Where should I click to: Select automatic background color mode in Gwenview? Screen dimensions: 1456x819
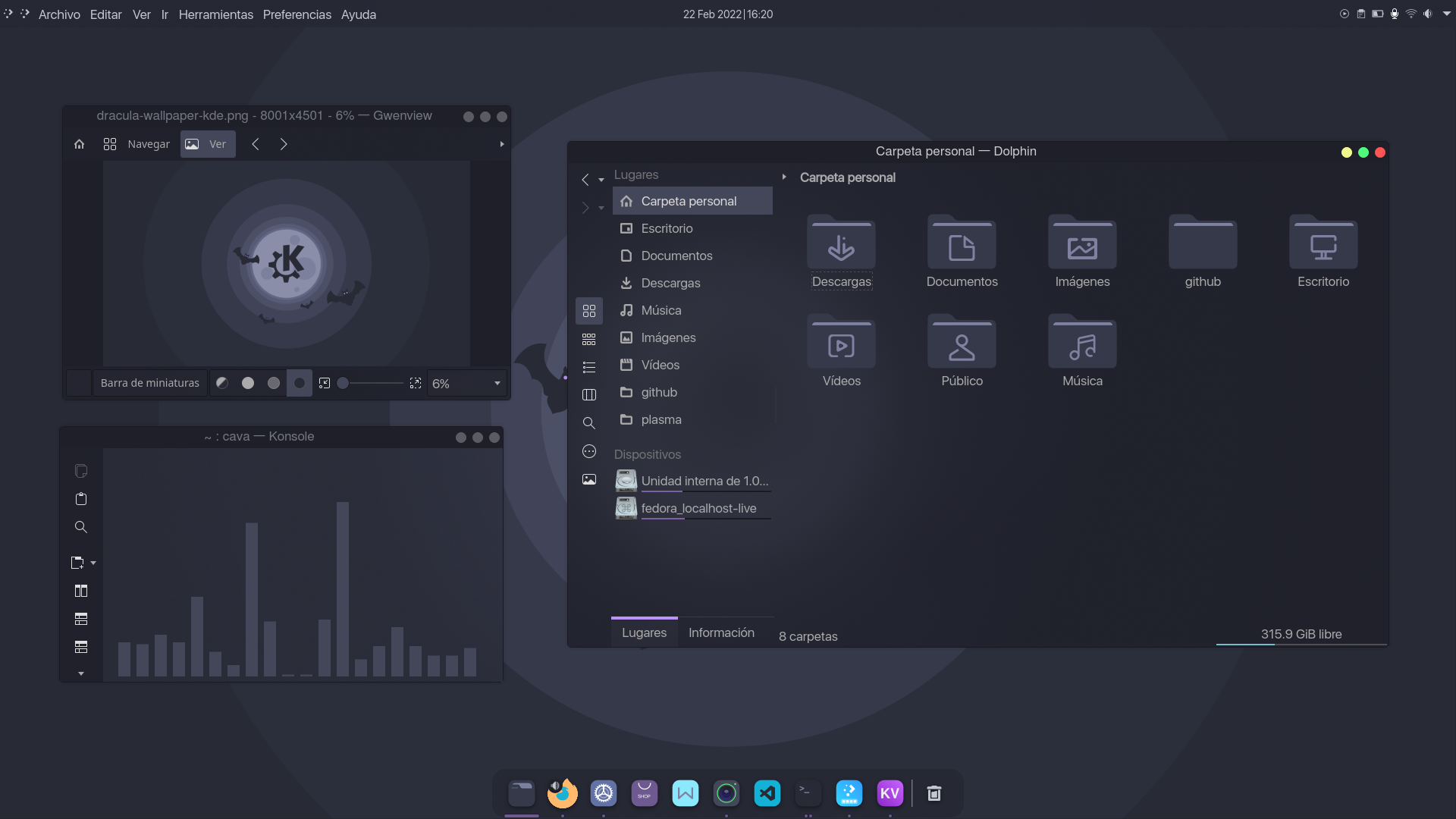222,383
